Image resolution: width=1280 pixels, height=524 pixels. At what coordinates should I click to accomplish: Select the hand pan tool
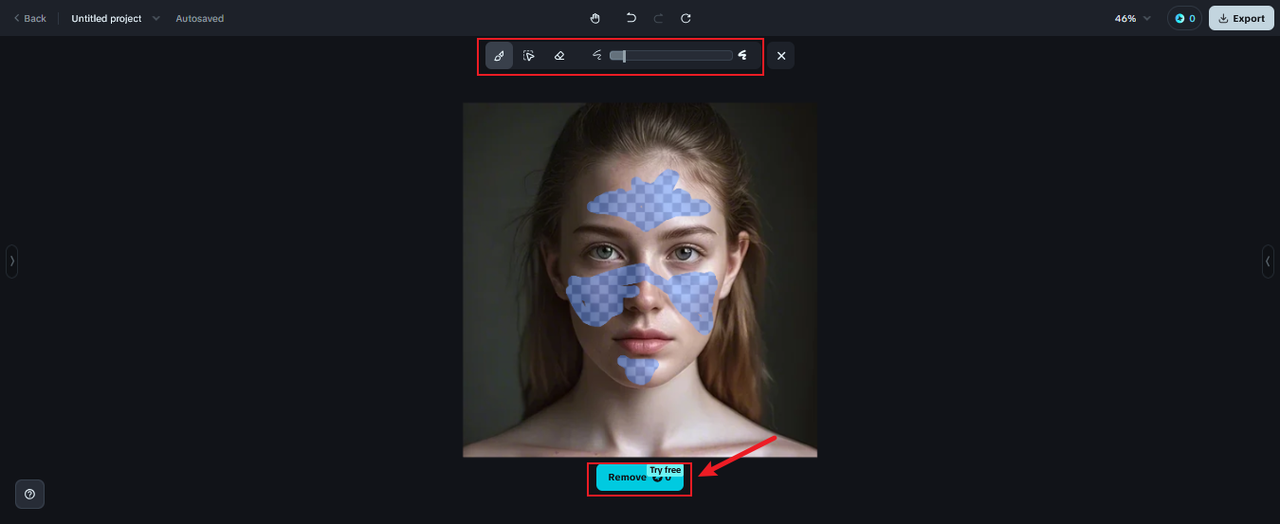[x=595, y=18]
